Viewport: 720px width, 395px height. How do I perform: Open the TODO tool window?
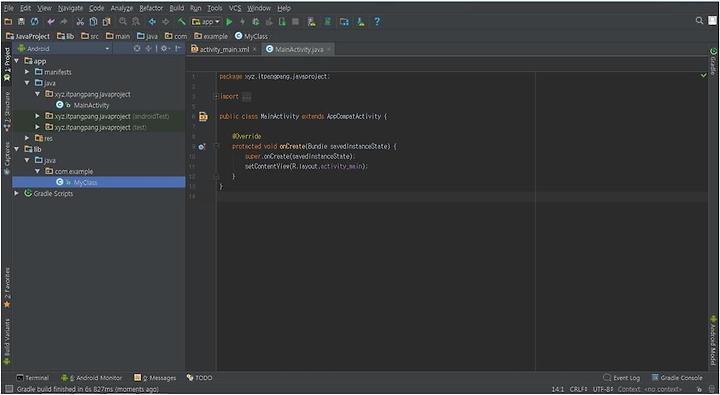tap(200, 378)
